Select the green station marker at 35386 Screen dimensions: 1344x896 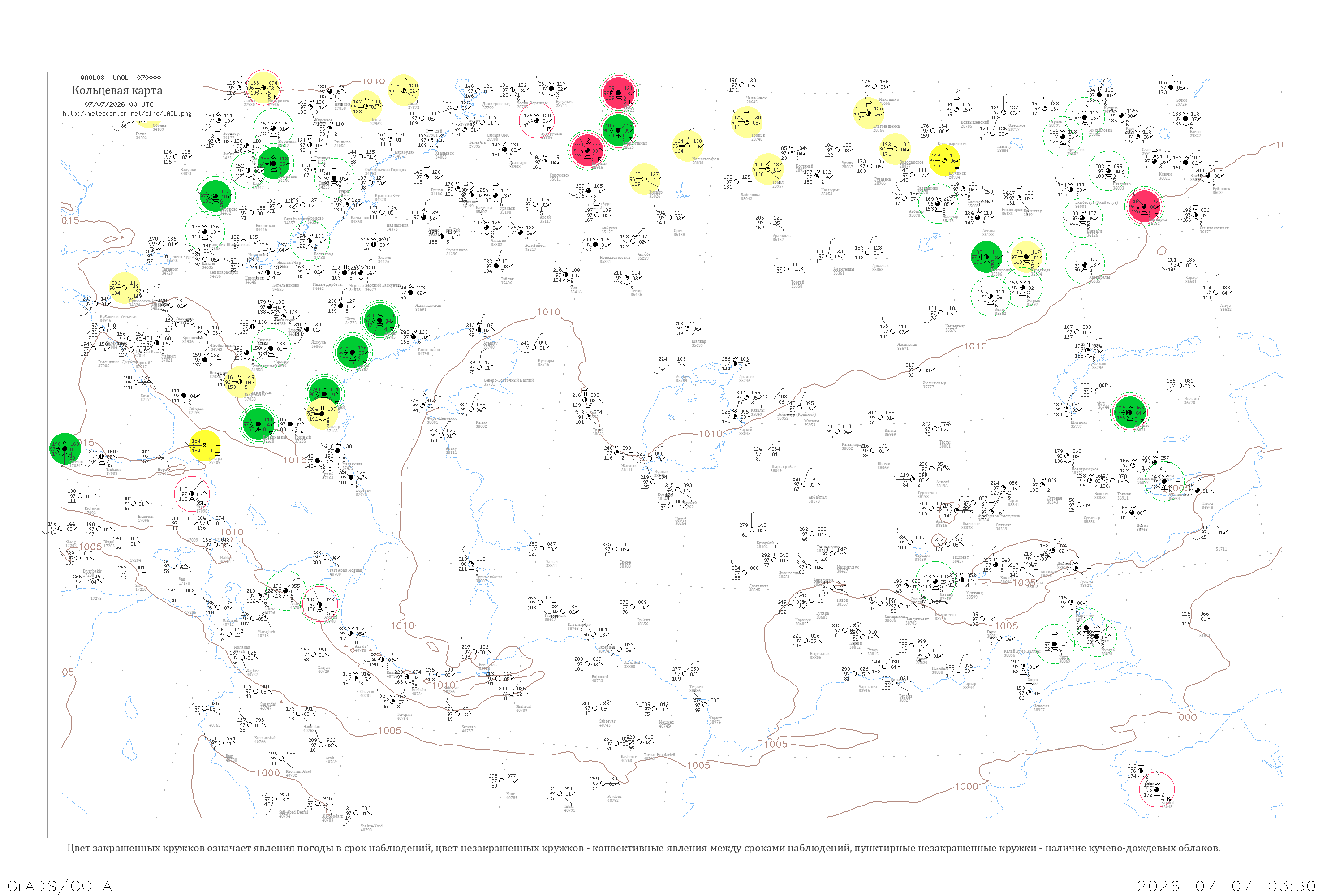tap(986, 257)
